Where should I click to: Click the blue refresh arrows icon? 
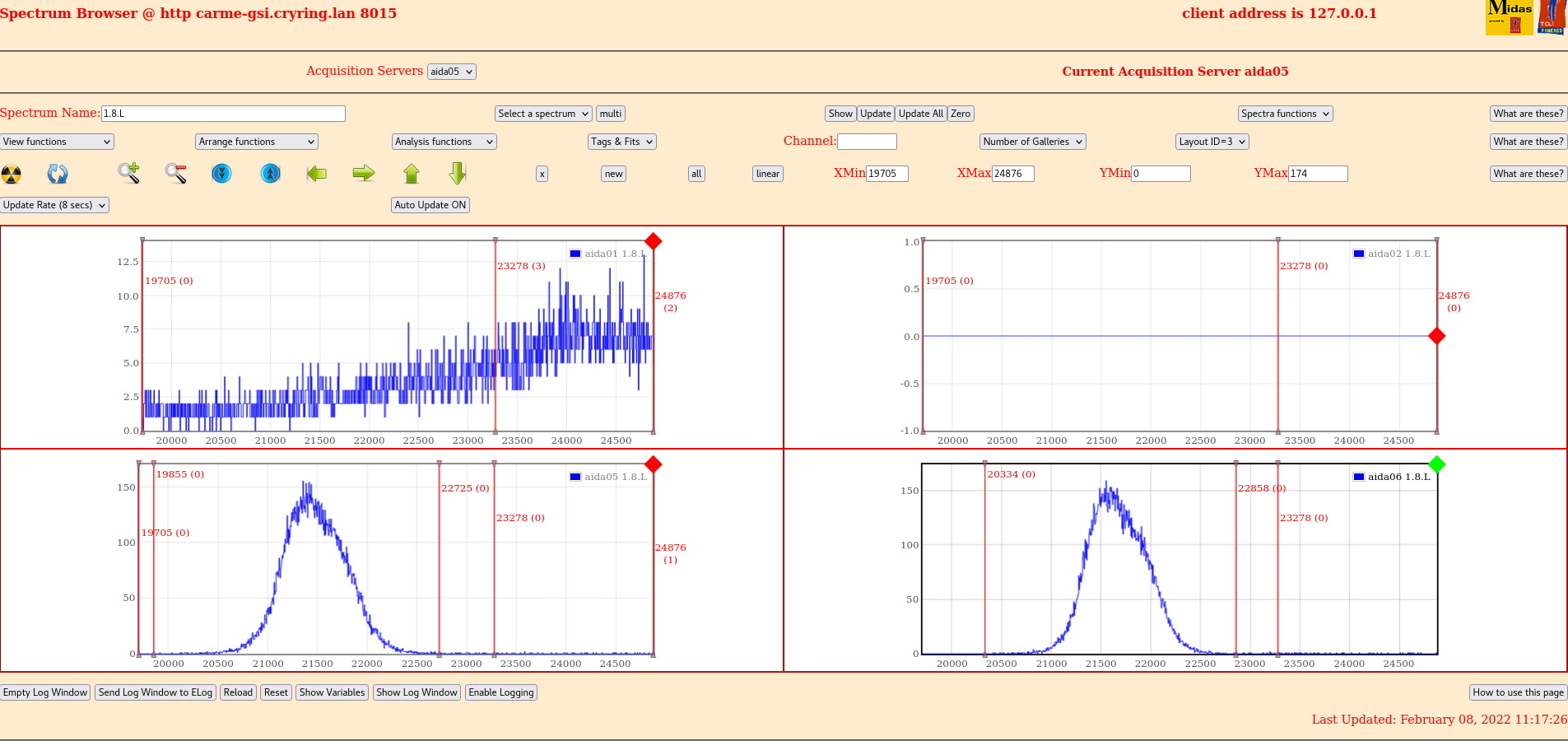pyautogui.click(x=58, y=174)
